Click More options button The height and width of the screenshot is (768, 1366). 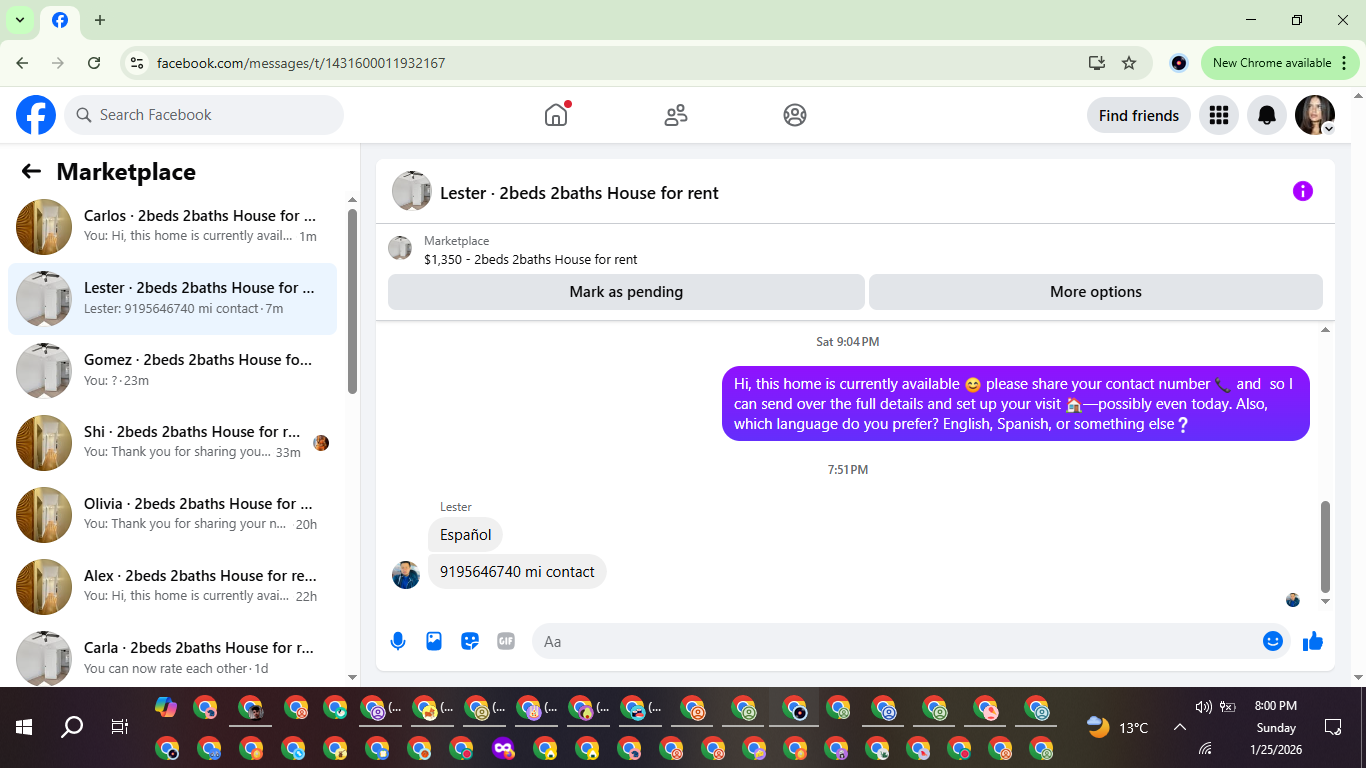1095,292
